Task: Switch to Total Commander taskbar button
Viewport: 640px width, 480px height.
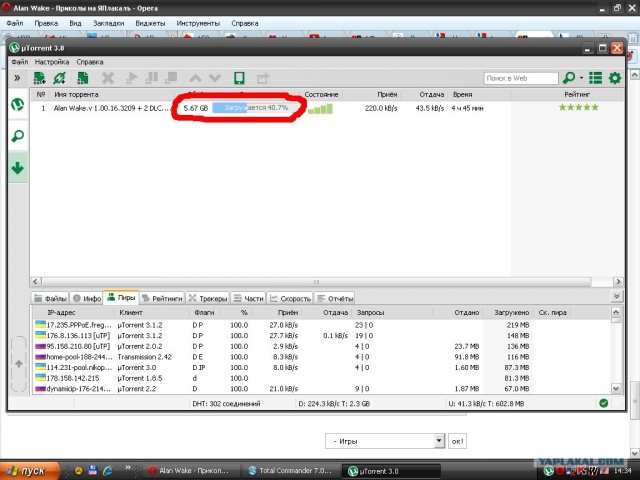Action: [x=291, y=471]
